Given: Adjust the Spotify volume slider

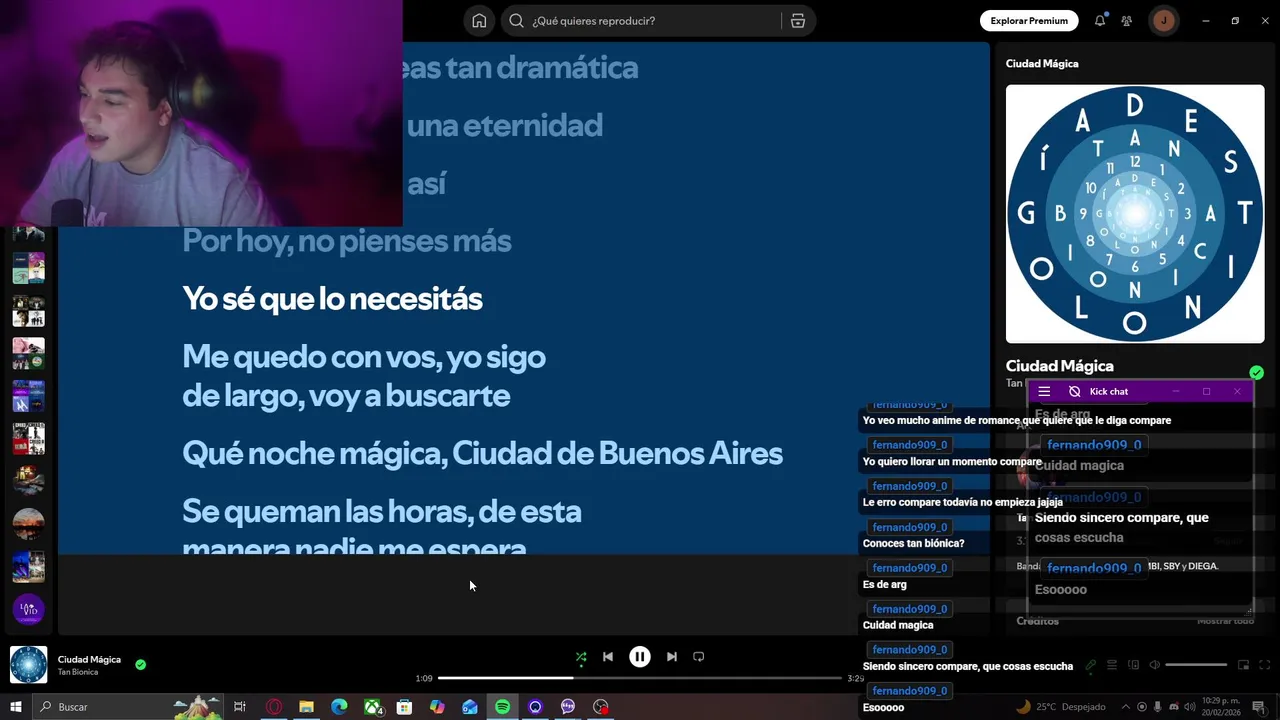Looking at the screenshot, I should pyautogui.click(x=1196, y=665).
